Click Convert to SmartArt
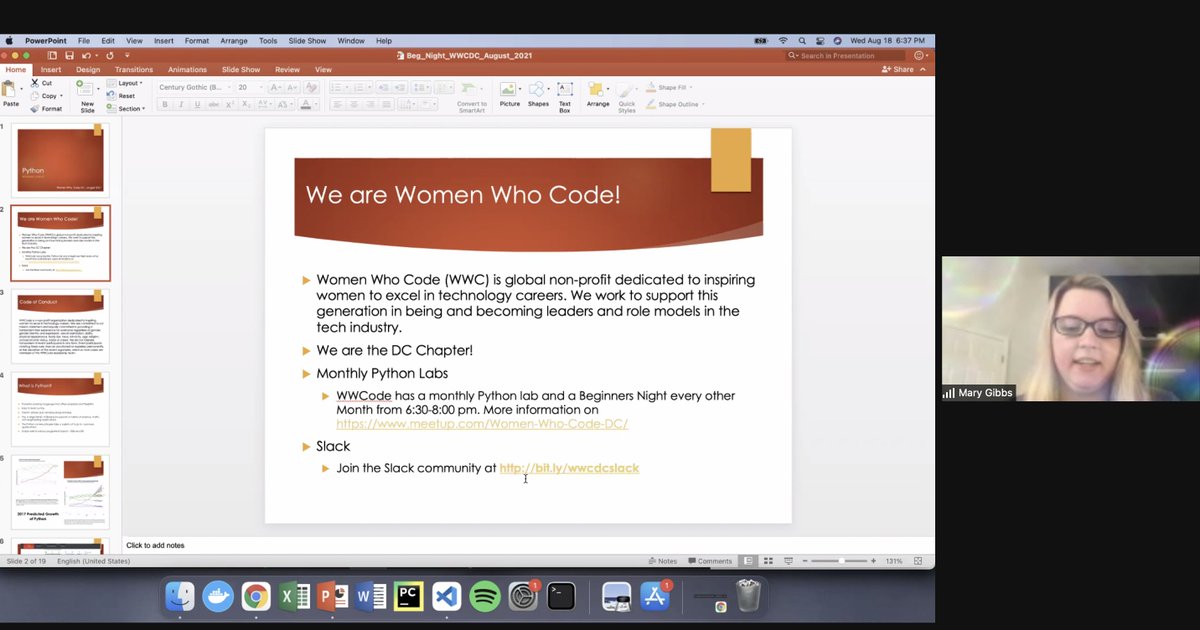Screen dimensions: 1200x630 point(472,98)
